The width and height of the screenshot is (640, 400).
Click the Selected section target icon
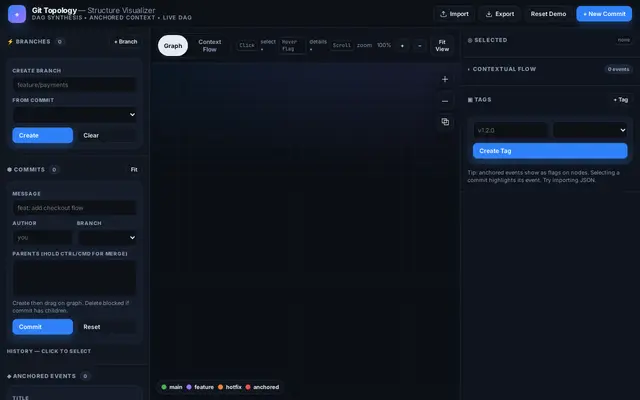tap(470, 40)
